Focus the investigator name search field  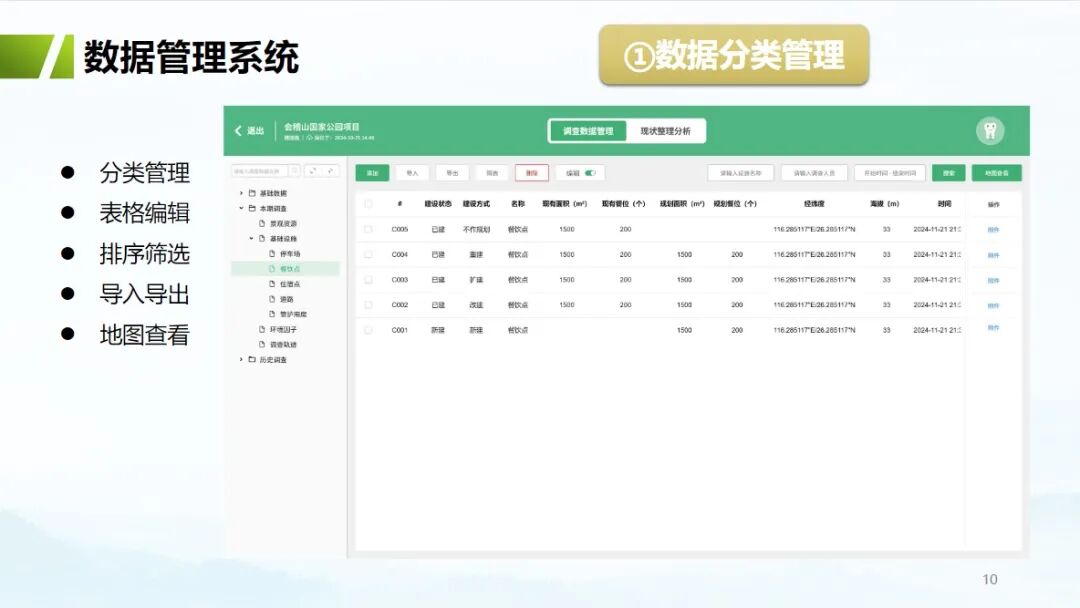[814, 173]
